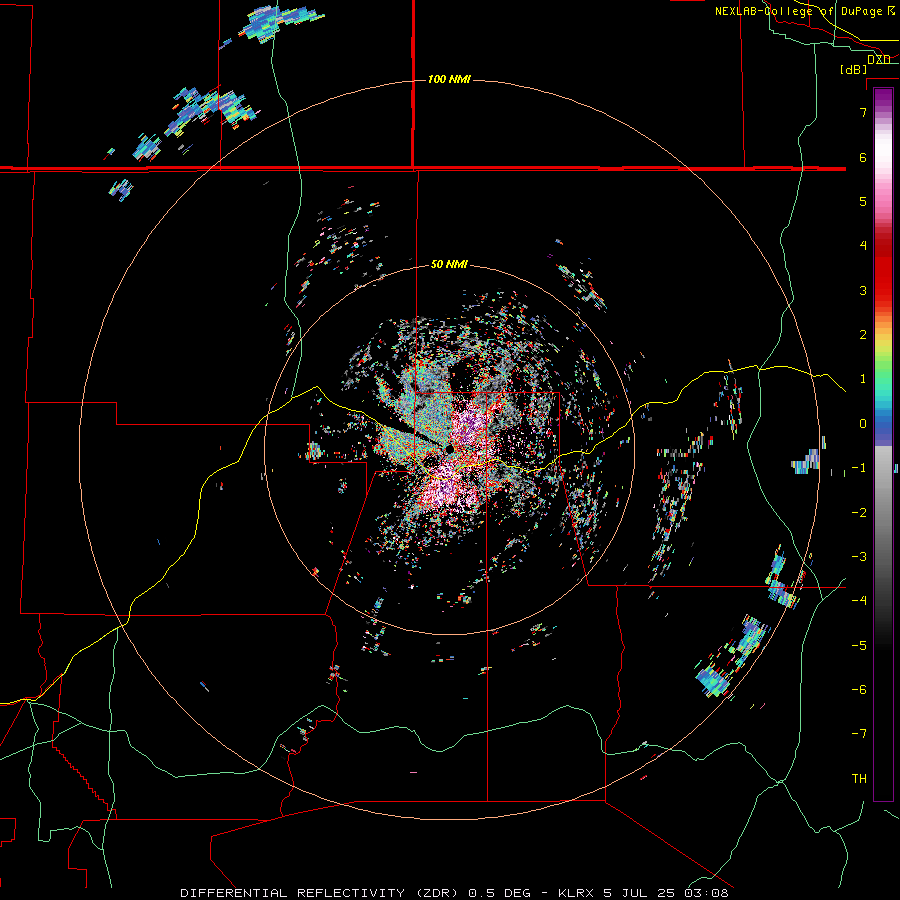Click the -7 value on dB scale

pyautogui.click(x=859, y=734)
